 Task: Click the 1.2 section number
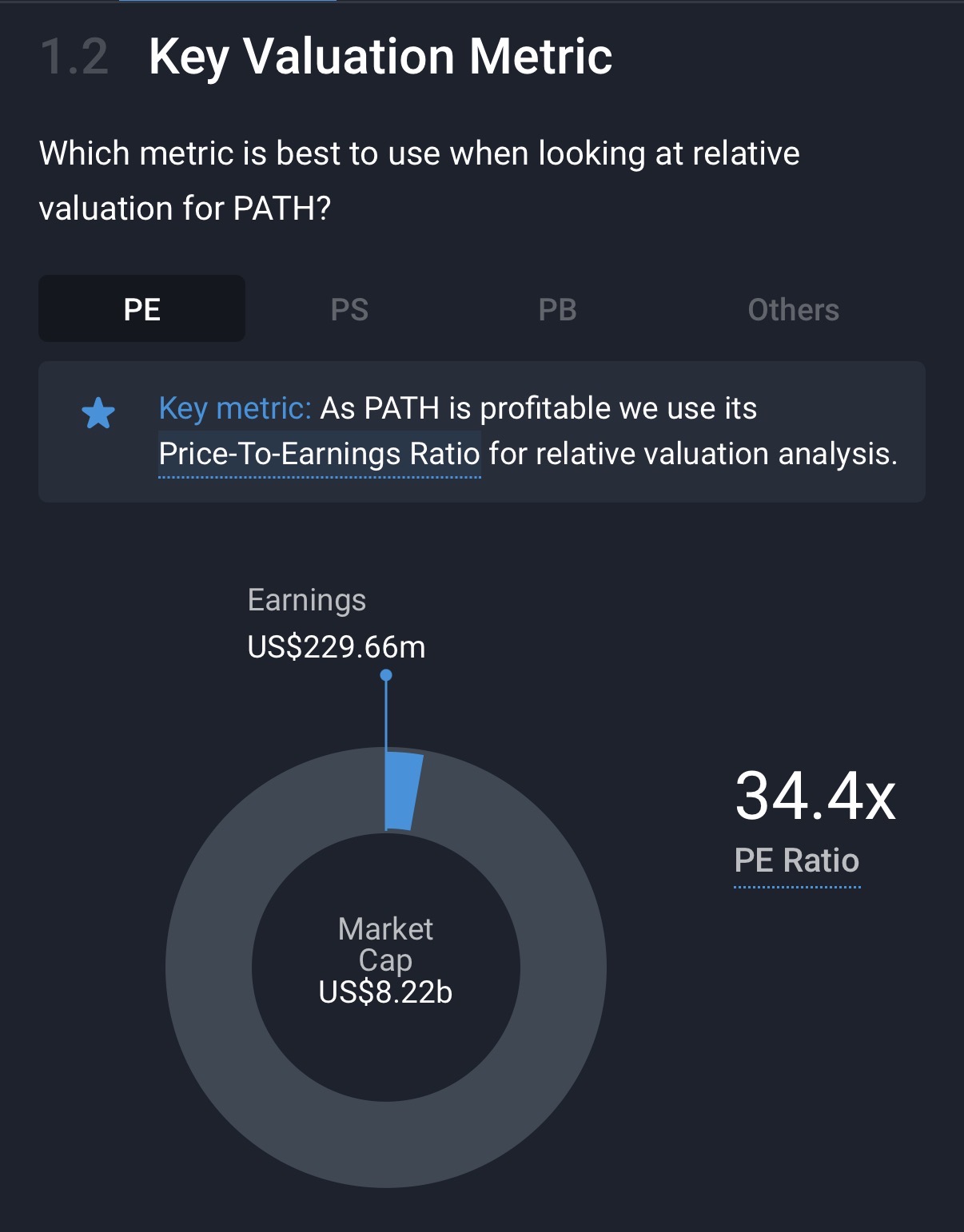pyautogui.click(x=74, y=57)
